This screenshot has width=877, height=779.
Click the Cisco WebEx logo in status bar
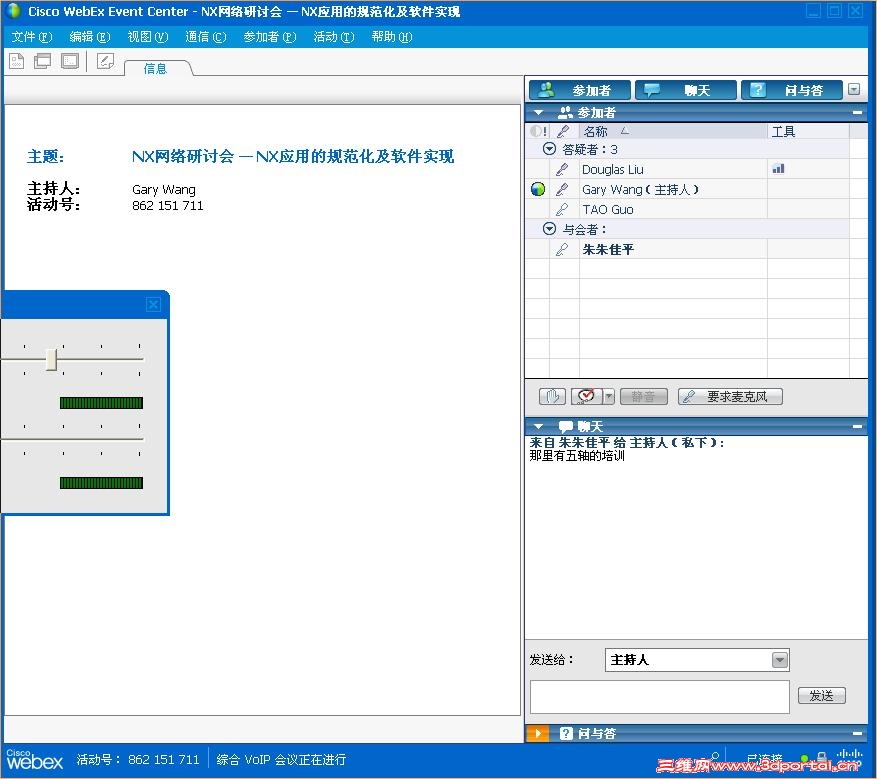[35, 759]
